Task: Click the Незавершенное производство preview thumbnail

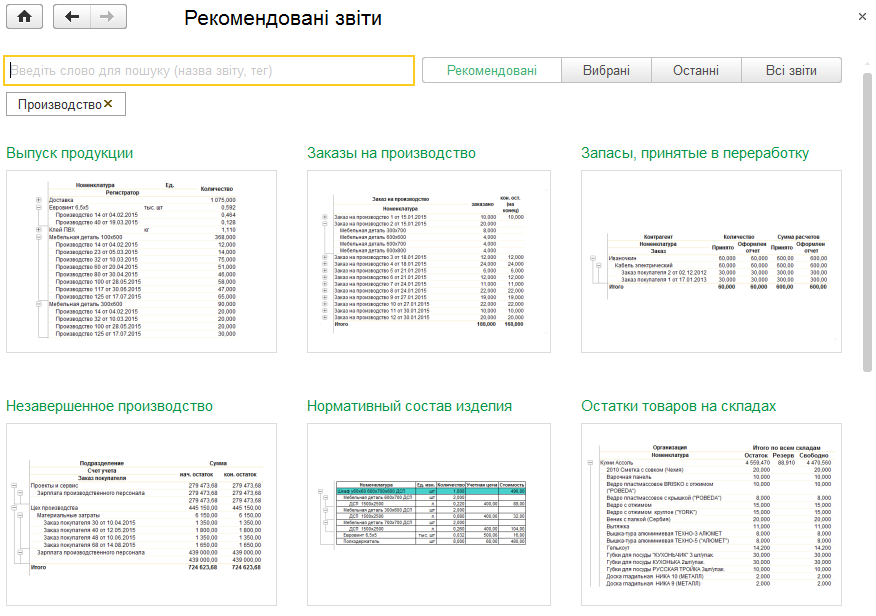Action: (141, 514)
